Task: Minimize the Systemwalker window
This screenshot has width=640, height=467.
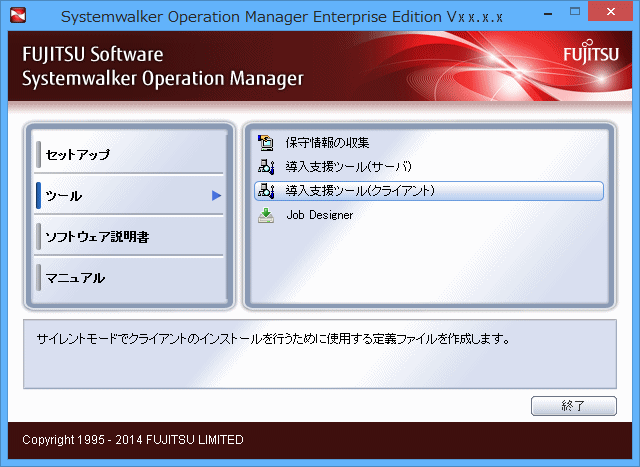Action: pyautogui.click(x=548, y=13)
